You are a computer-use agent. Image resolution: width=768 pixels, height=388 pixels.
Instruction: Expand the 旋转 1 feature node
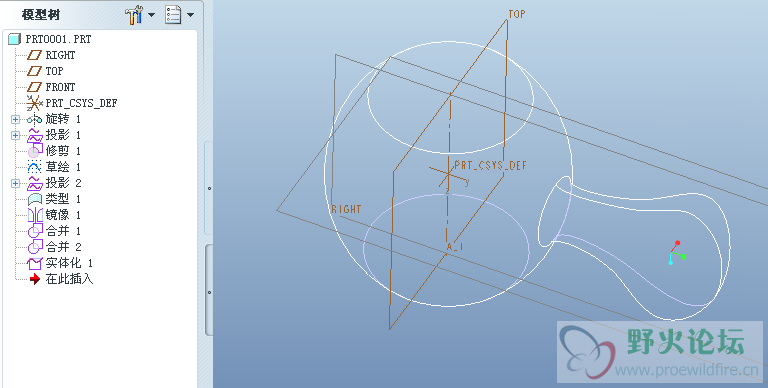coord(15,119)
